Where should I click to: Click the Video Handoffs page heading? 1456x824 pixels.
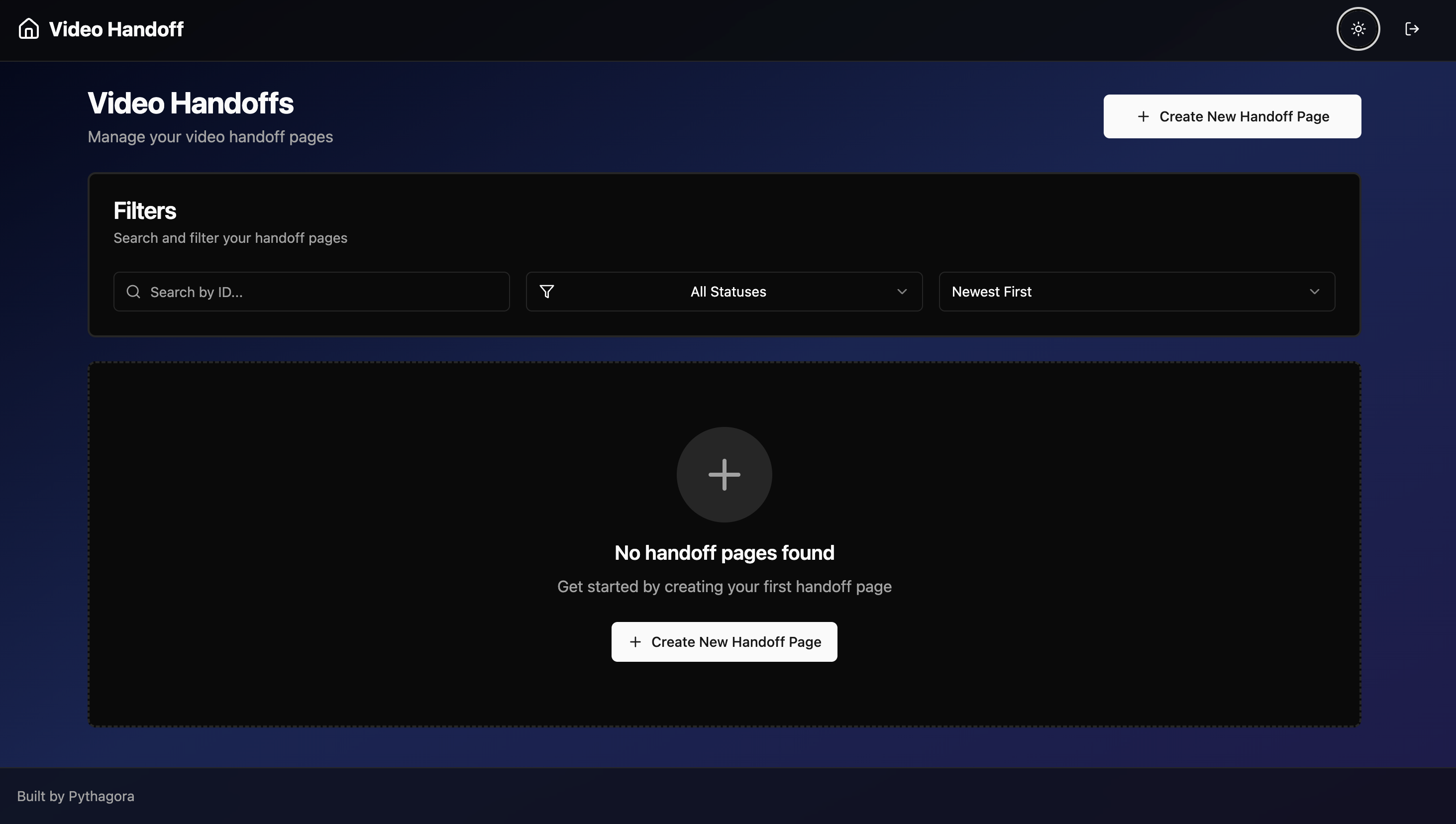[190, 103]
